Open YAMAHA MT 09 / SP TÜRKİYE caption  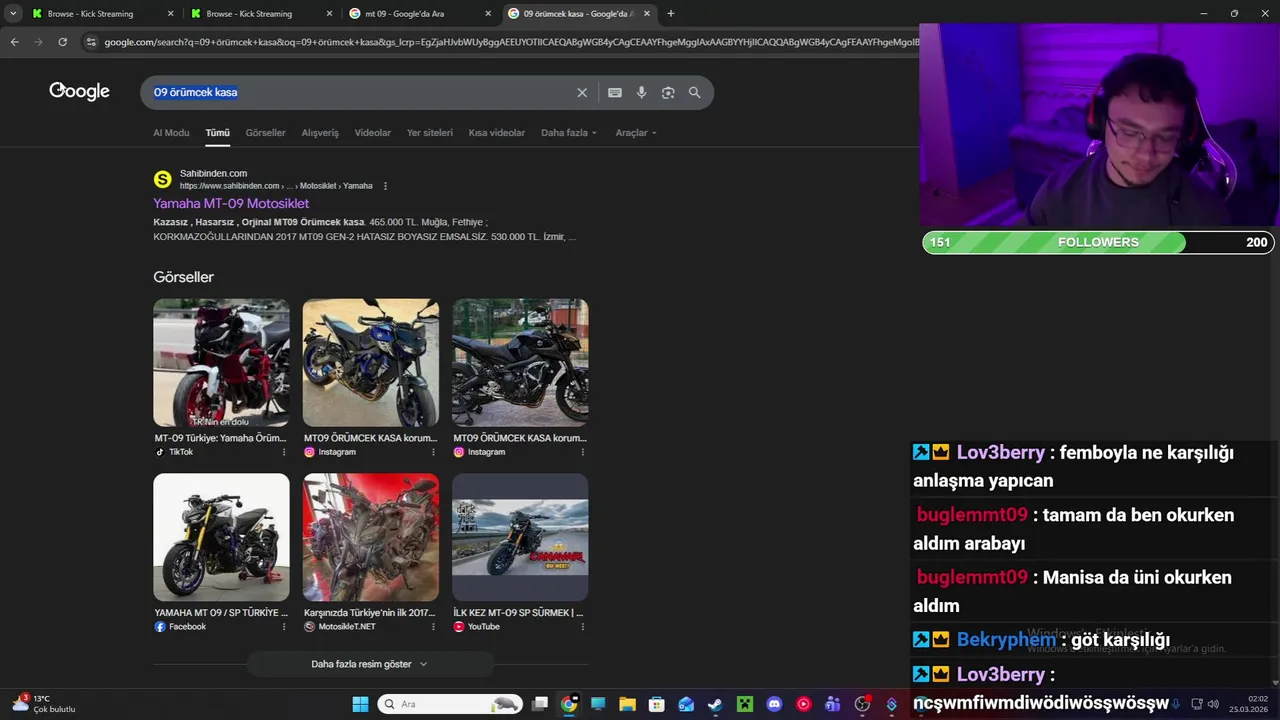[221, 613]
